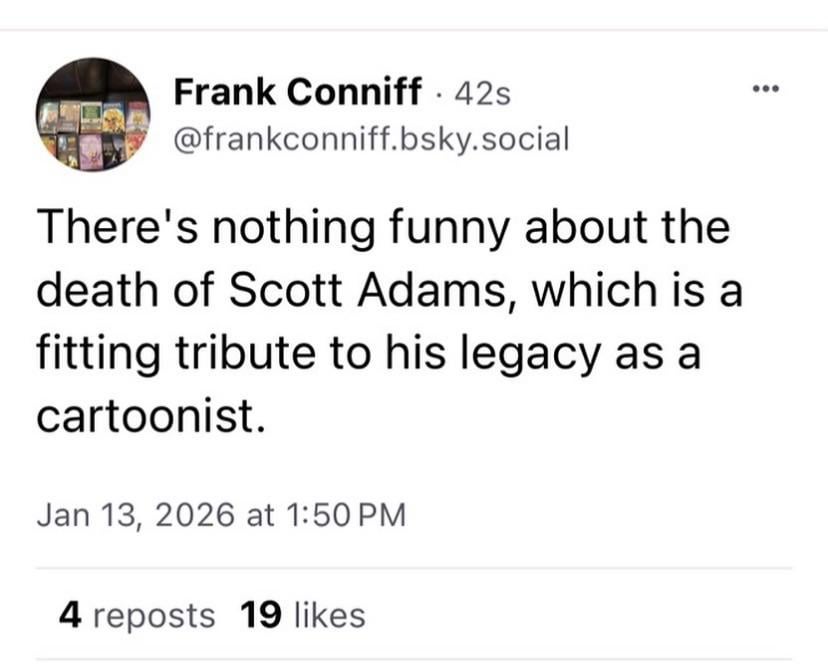
Task: Open the three-dot more options menu
Action: [x=765, y=89]
